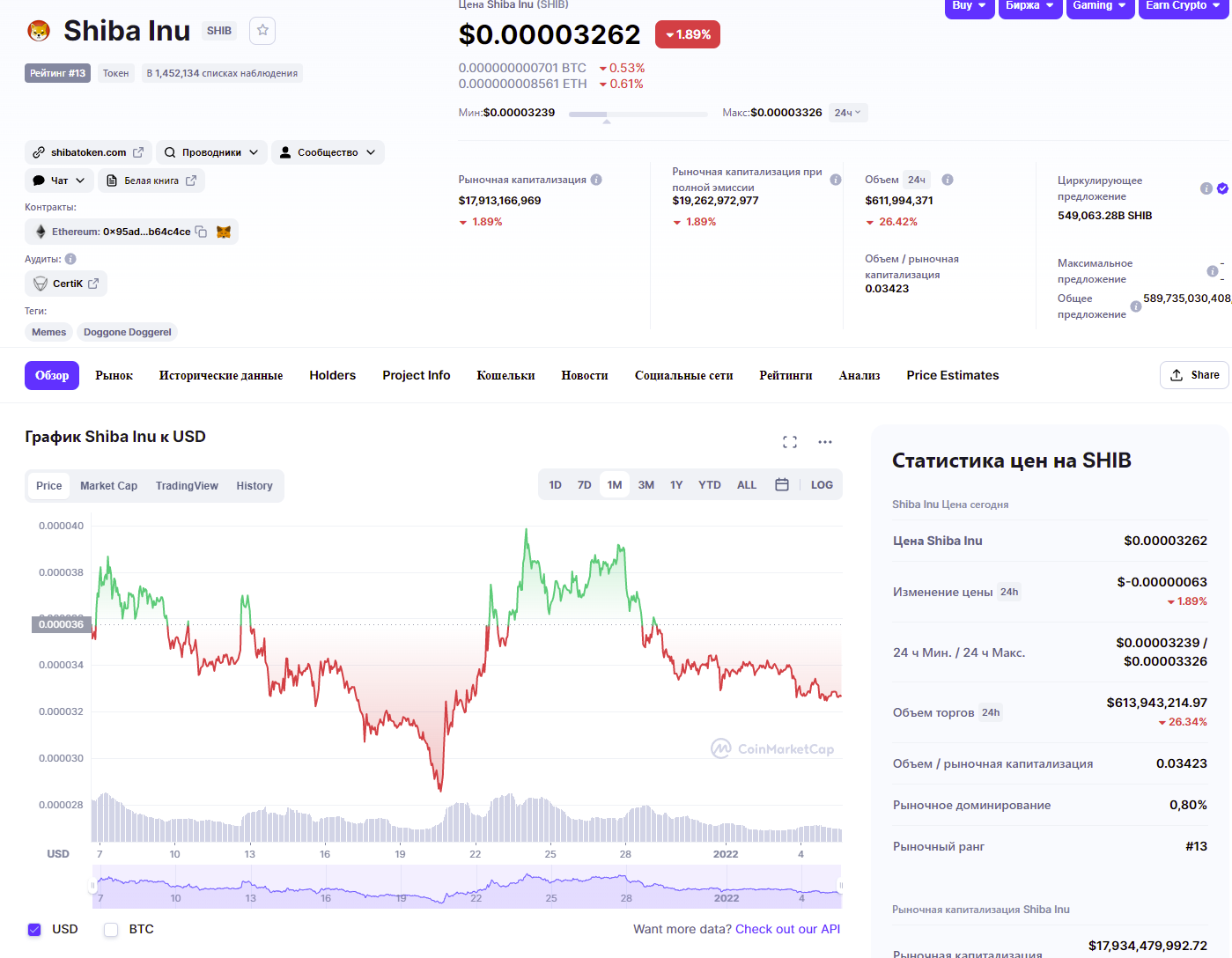Expand chart to fullscreen
The height and width of the screenshot is (958, 1232).
[790, 442]
